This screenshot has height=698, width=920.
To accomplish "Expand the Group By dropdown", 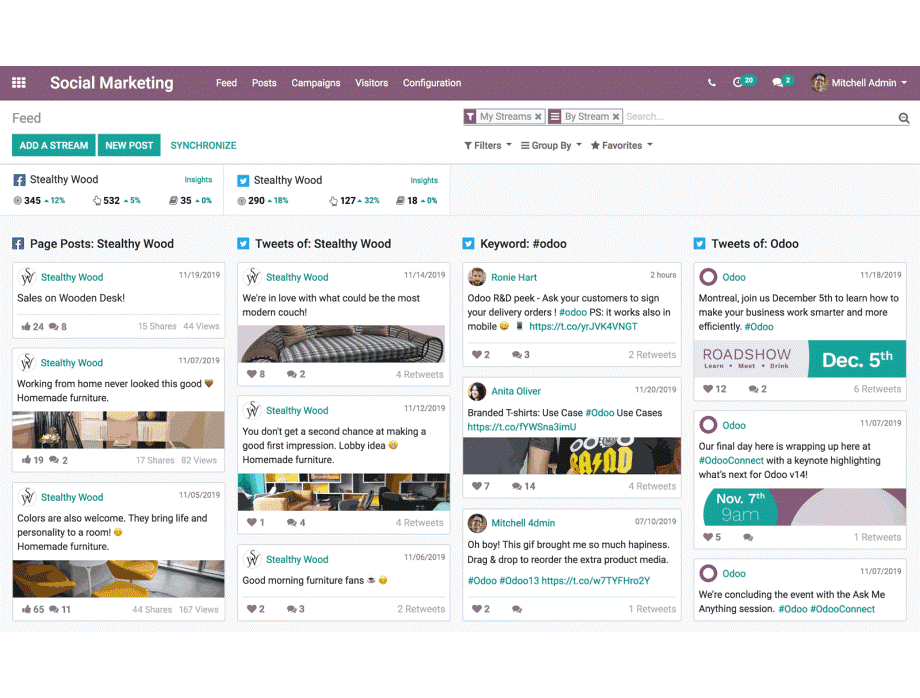I will [x=551, y=145].
